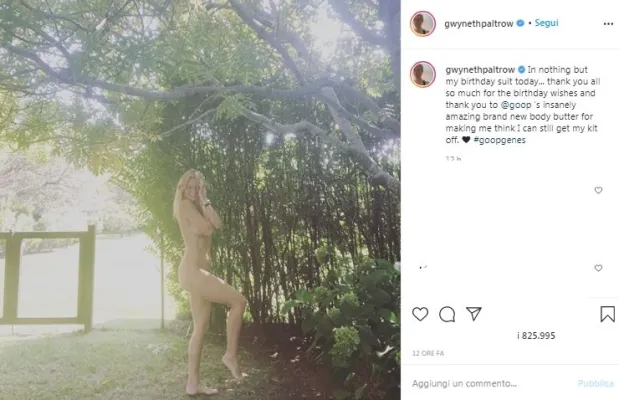
Task: View the 825.995 likes count
Action: click(x=536, y=336)
